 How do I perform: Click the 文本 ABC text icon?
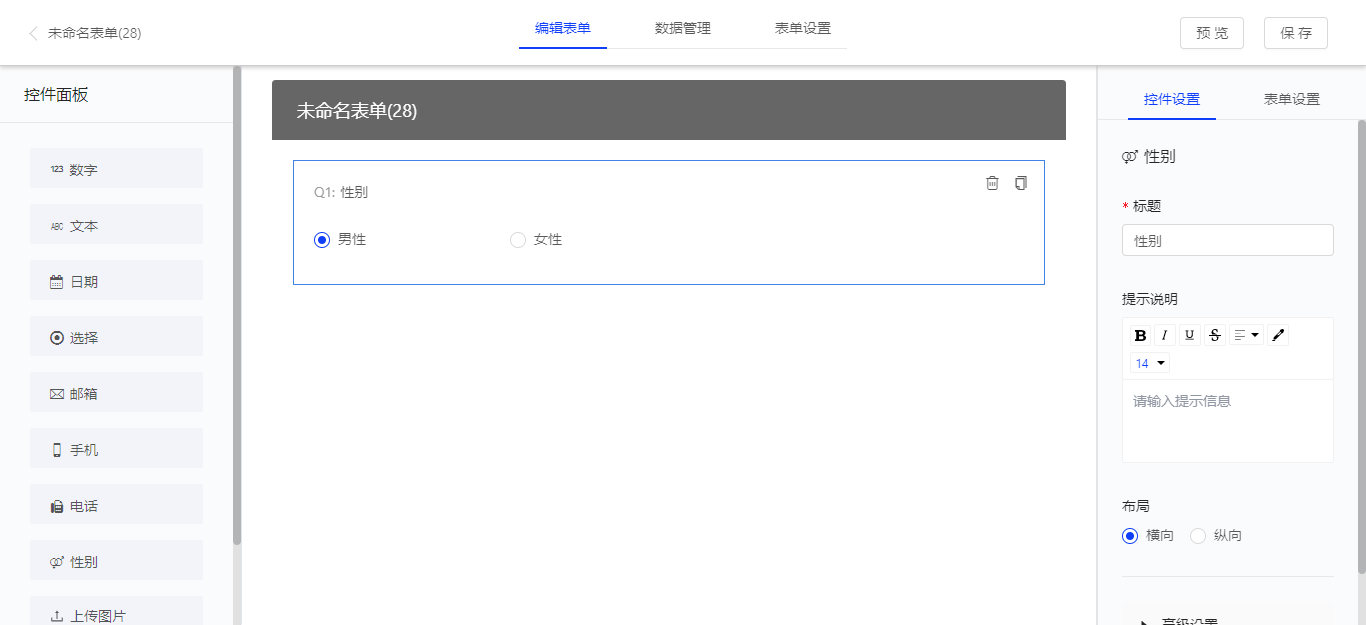click(57, 226)
